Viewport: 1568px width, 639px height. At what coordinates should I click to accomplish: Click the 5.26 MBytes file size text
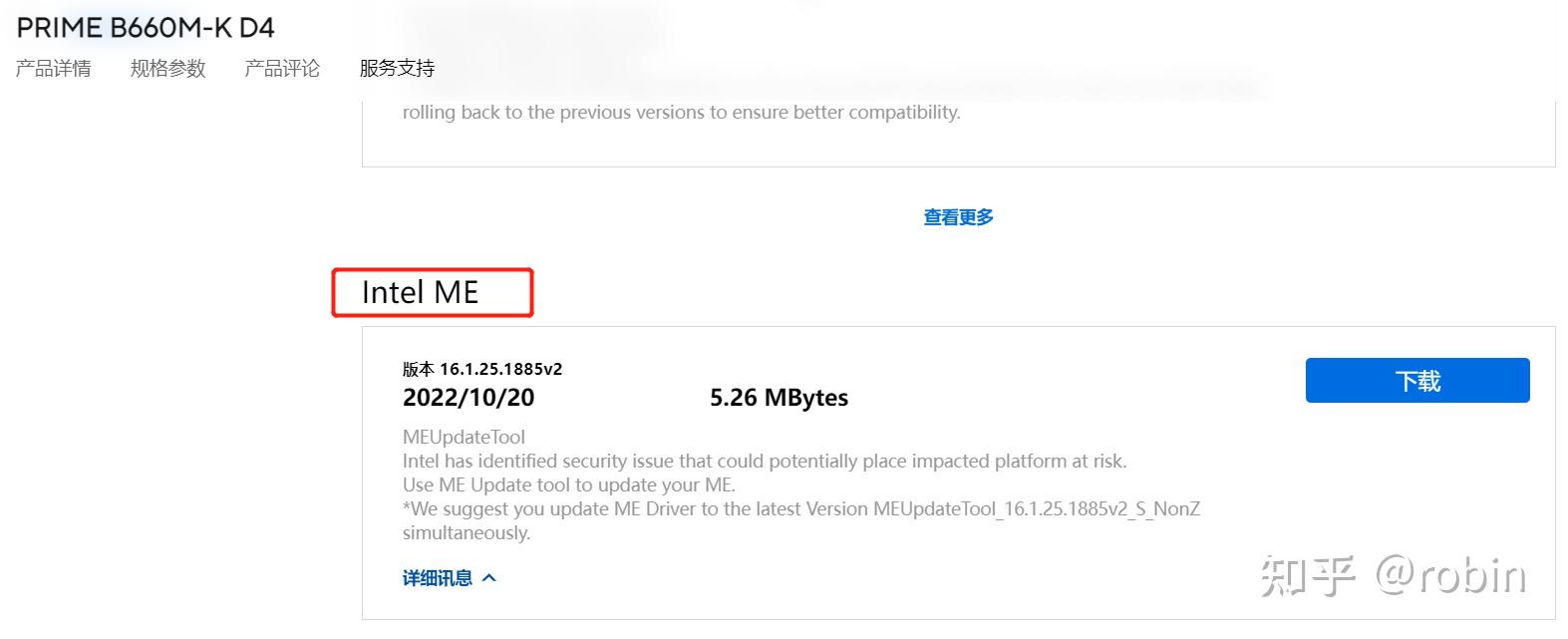point(778,397)
